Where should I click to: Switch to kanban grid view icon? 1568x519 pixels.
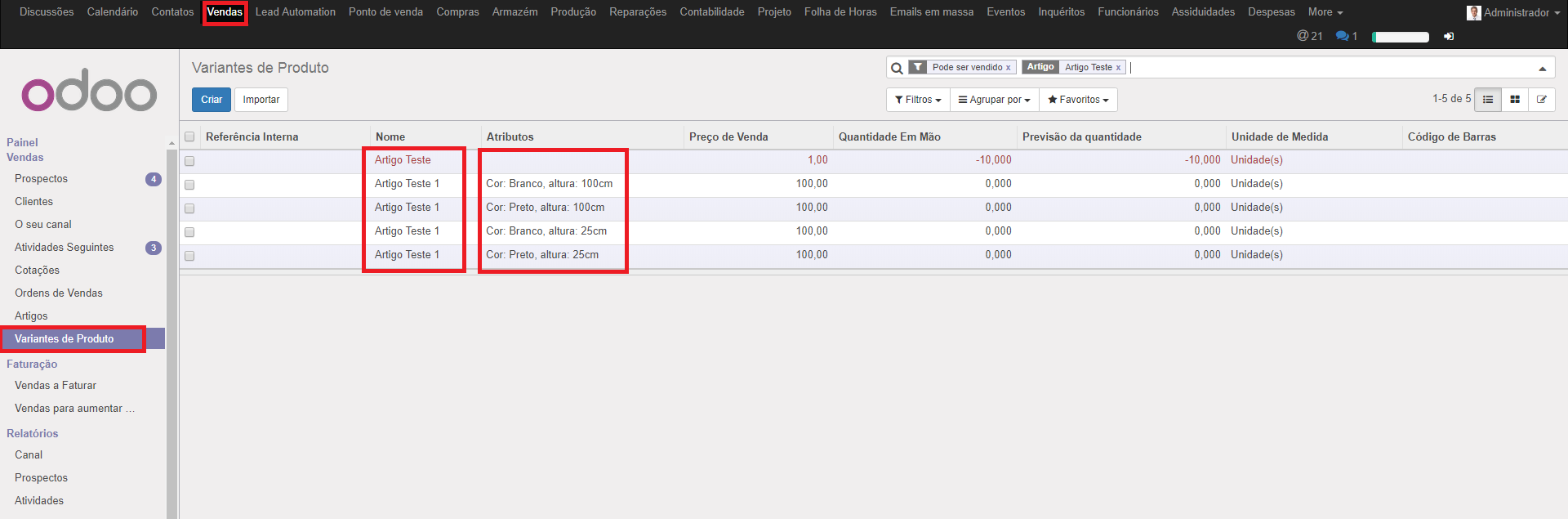point(1515,100)
